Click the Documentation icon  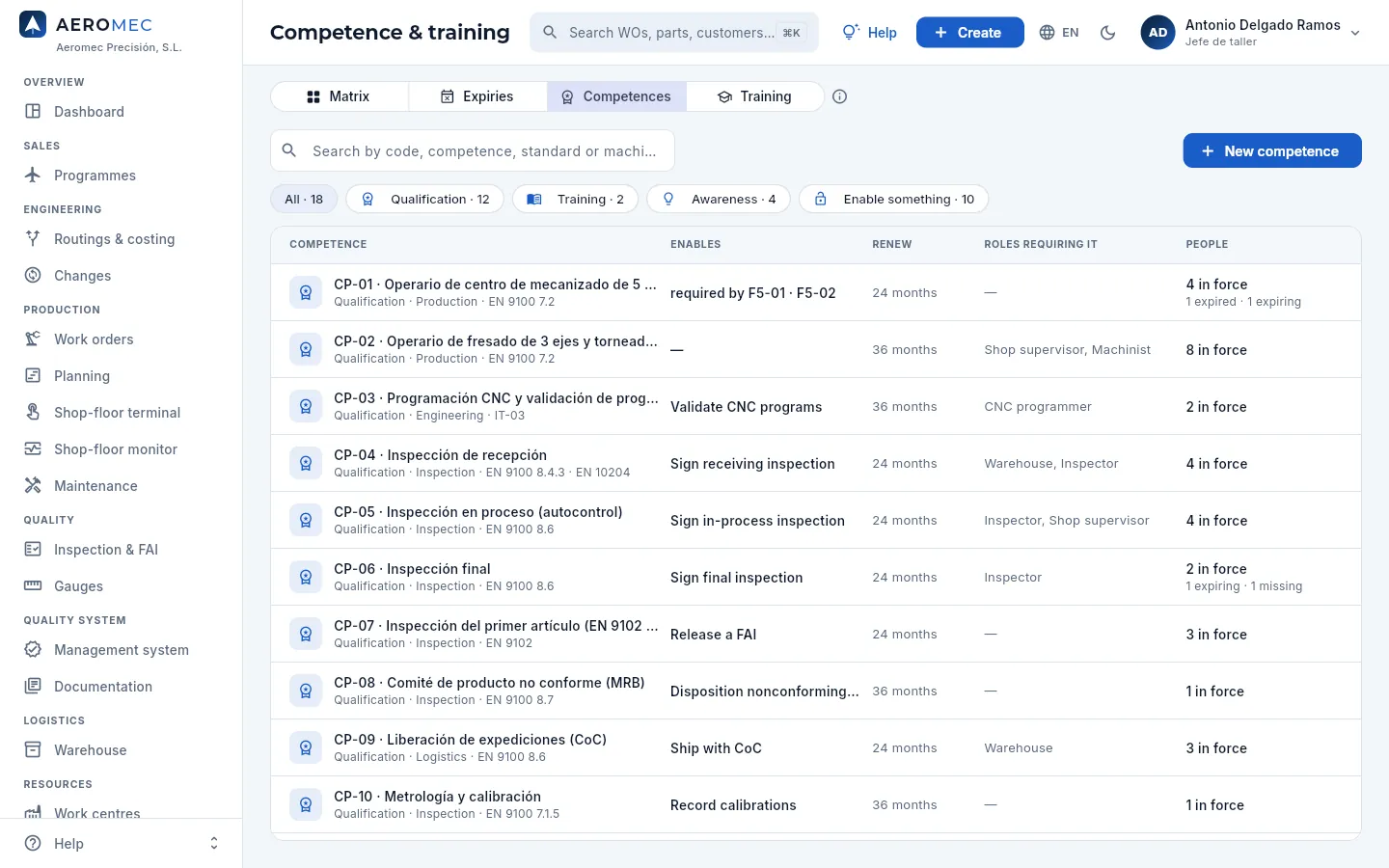coord(33,686)
